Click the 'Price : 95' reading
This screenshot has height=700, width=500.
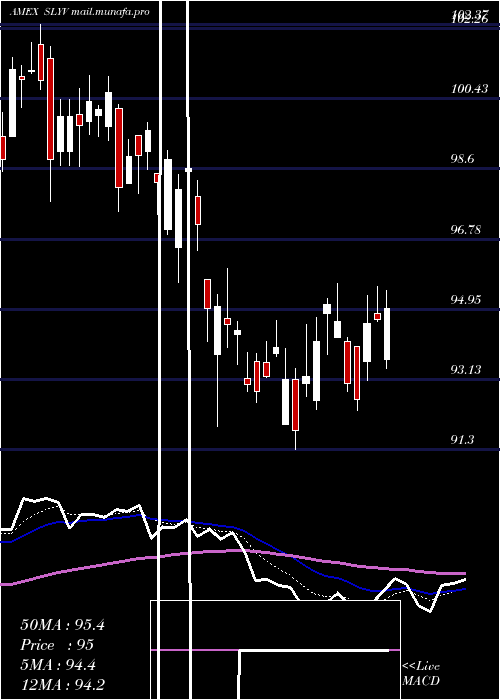click(x=57, y=645)
